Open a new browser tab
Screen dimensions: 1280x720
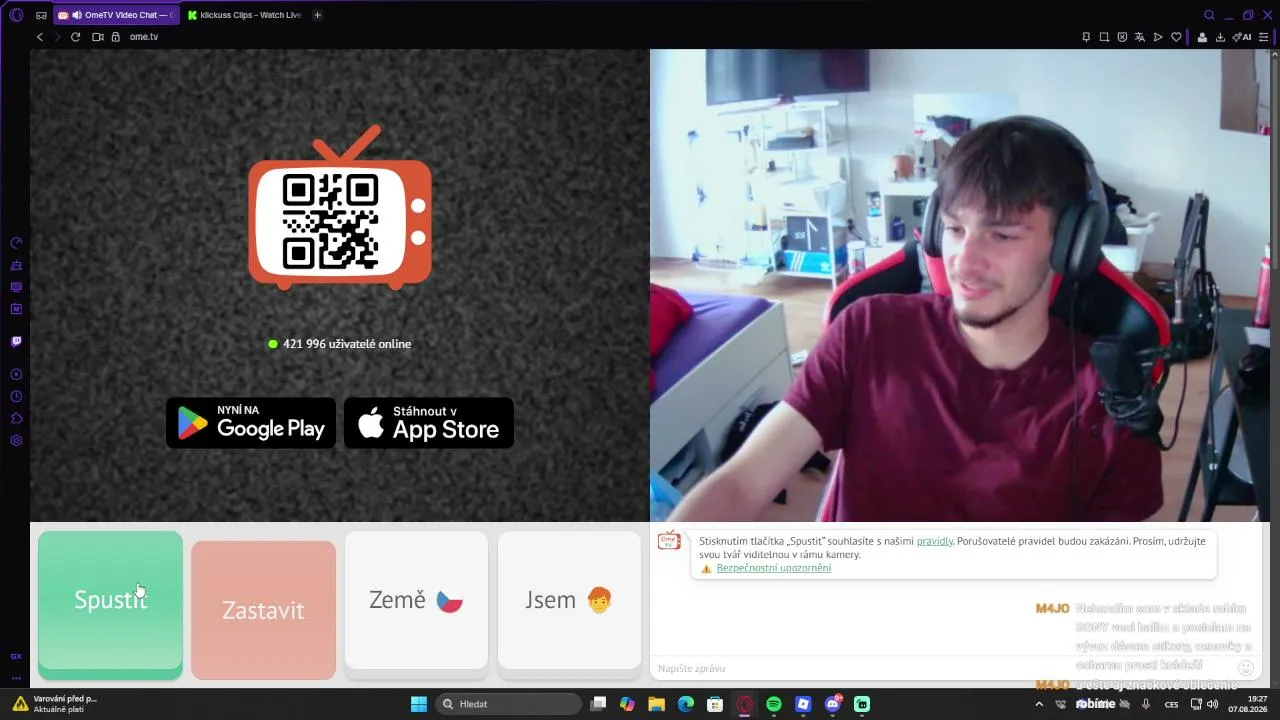click(318, 15)
